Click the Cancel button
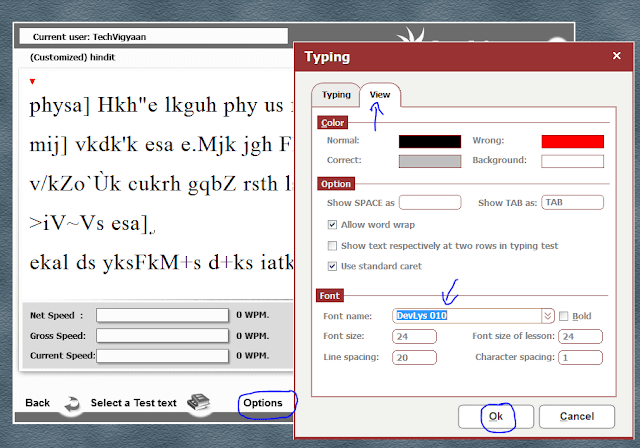The height and width of the screenshot is (448, 640). coord(577,417)
